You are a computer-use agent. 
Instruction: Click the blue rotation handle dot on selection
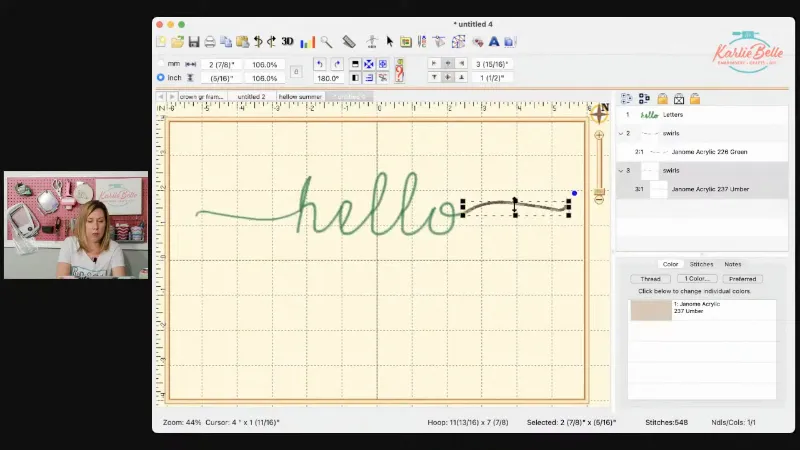pyautogui.click(x=574, y=193)
